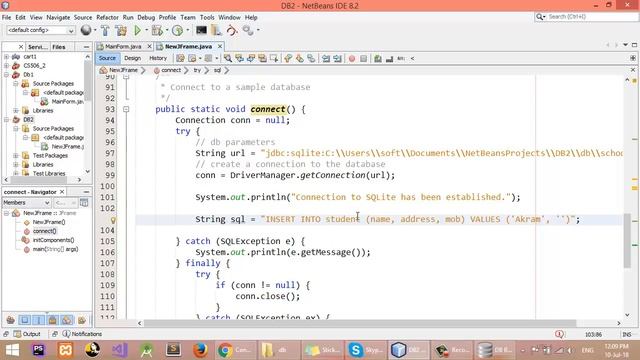Select connect() in Navigator list

pos(44,231)
